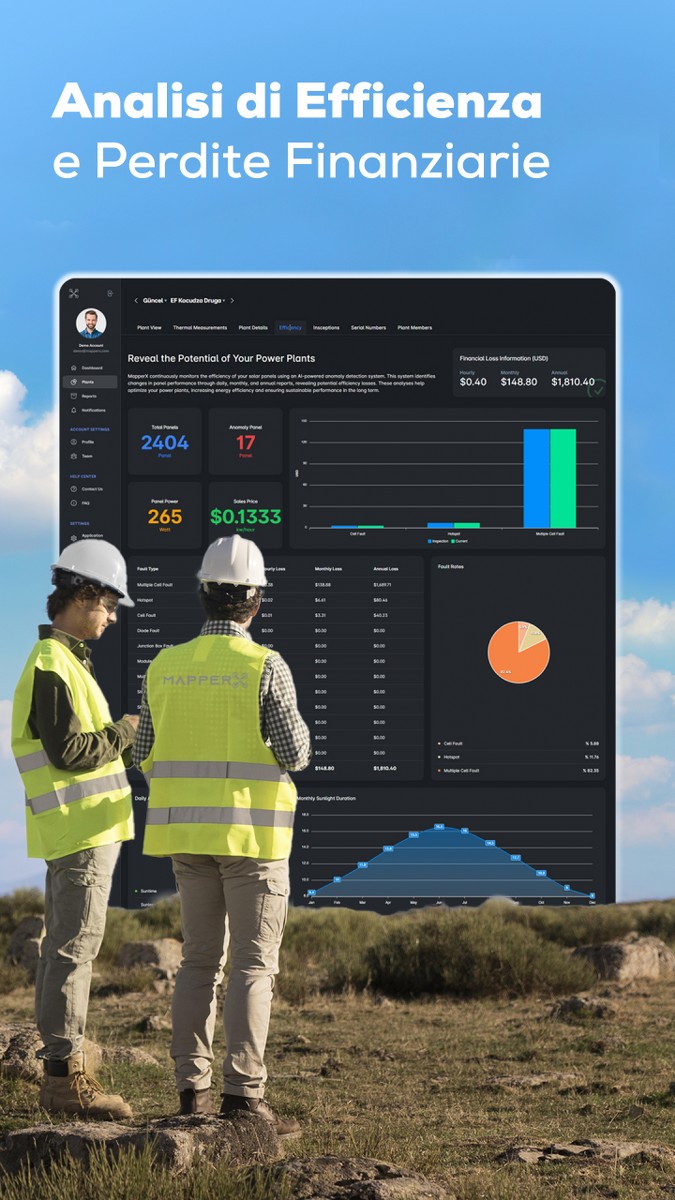Switch to the Serial Numbers tab
Viewport: 675px width, 1200px height.
[368, 328]
